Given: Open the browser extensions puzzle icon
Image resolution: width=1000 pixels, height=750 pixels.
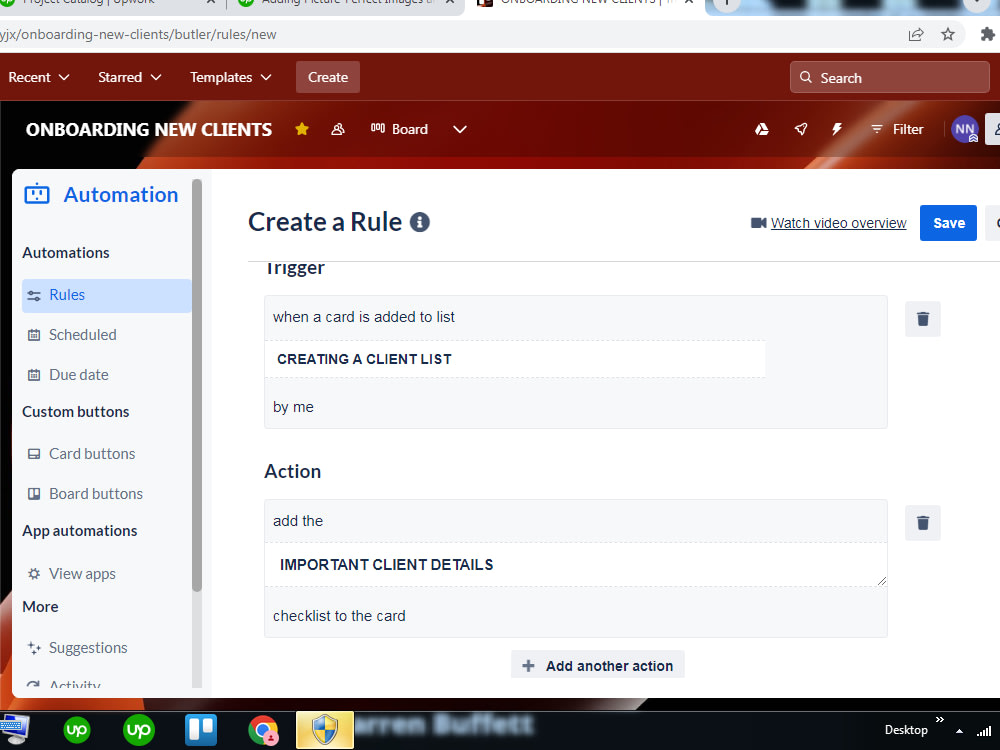Looking at the screenshot, I should (x=987, y=34).
